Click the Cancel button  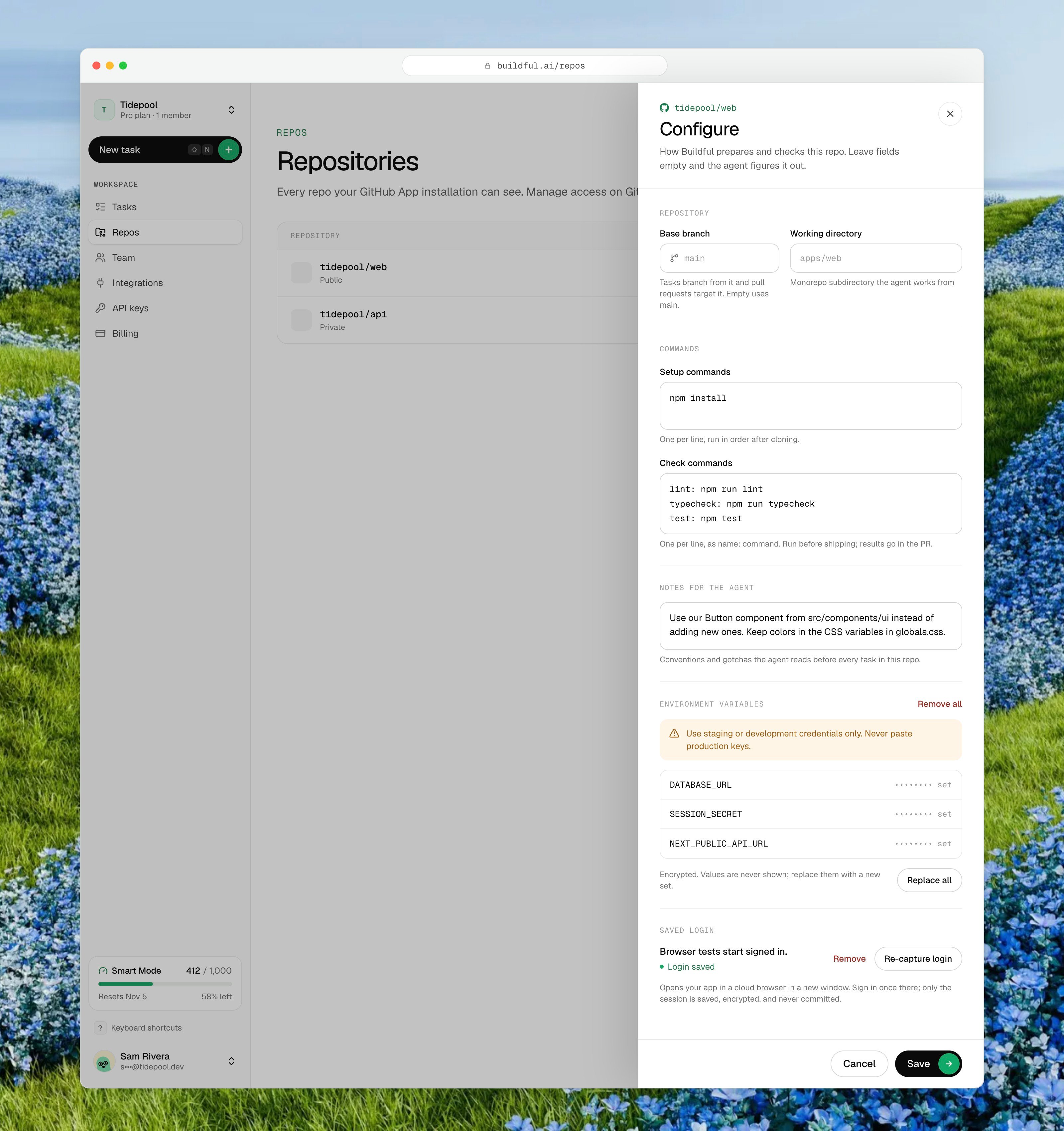tap(859, 1064)
